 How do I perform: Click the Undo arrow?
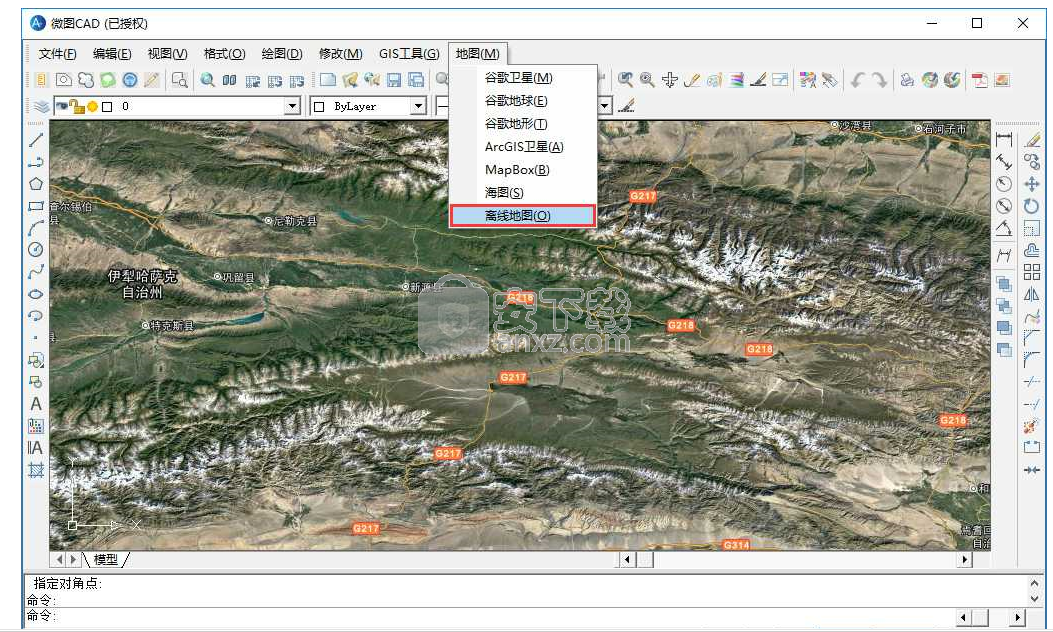[x=858, y=81]
